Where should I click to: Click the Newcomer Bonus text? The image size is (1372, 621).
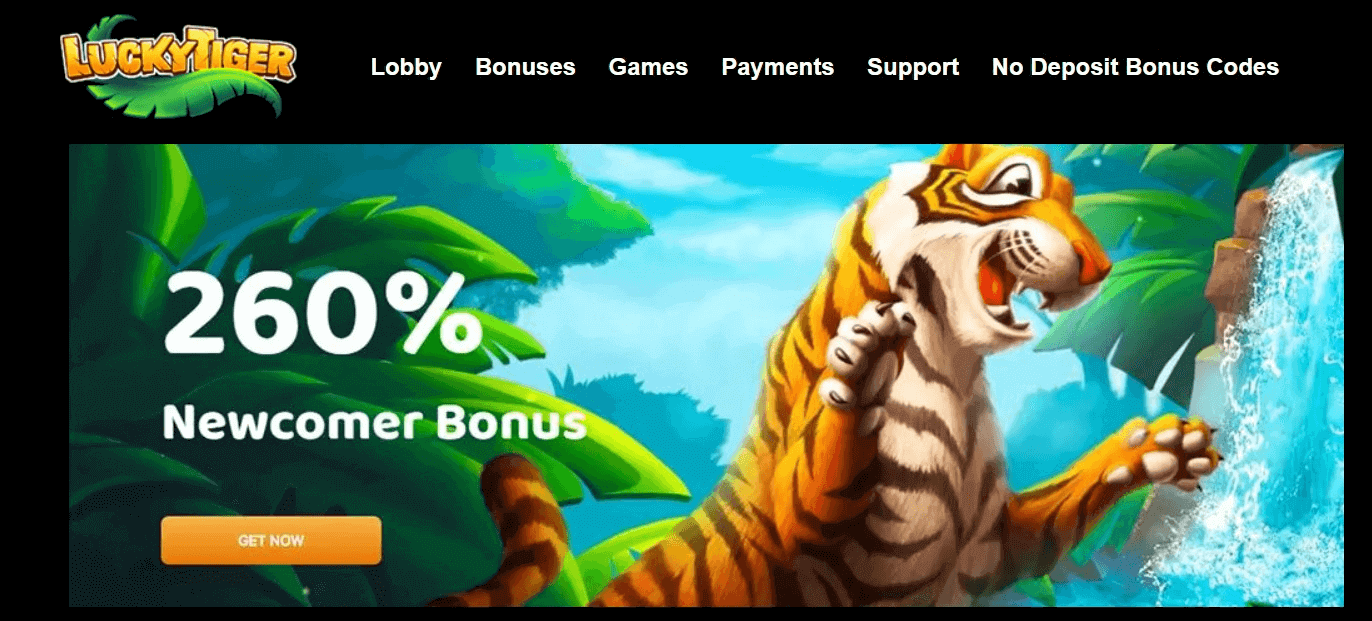coord(374,422)
